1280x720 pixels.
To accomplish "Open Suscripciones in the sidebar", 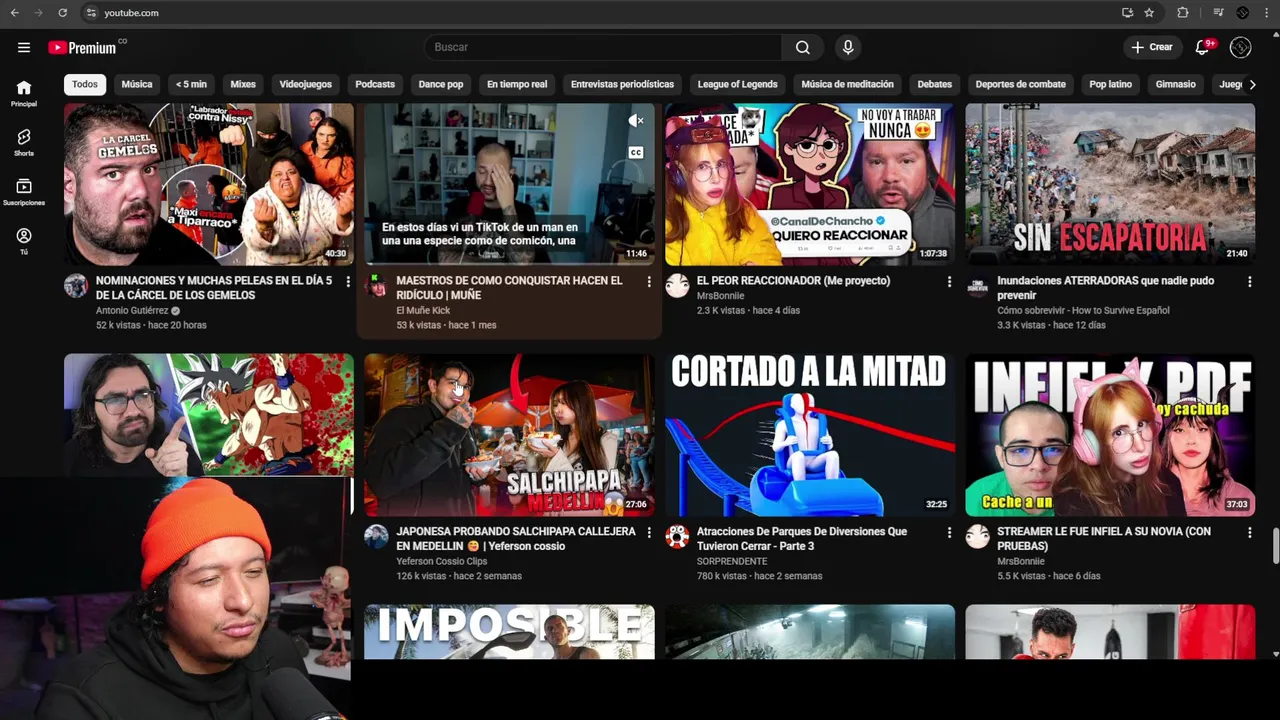I will (24, 192).
